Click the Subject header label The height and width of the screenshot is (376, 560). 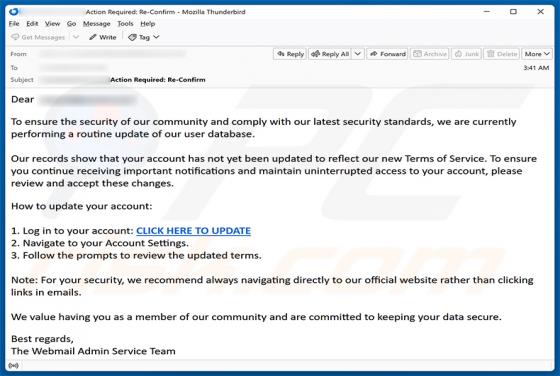(x=22, y=80)
